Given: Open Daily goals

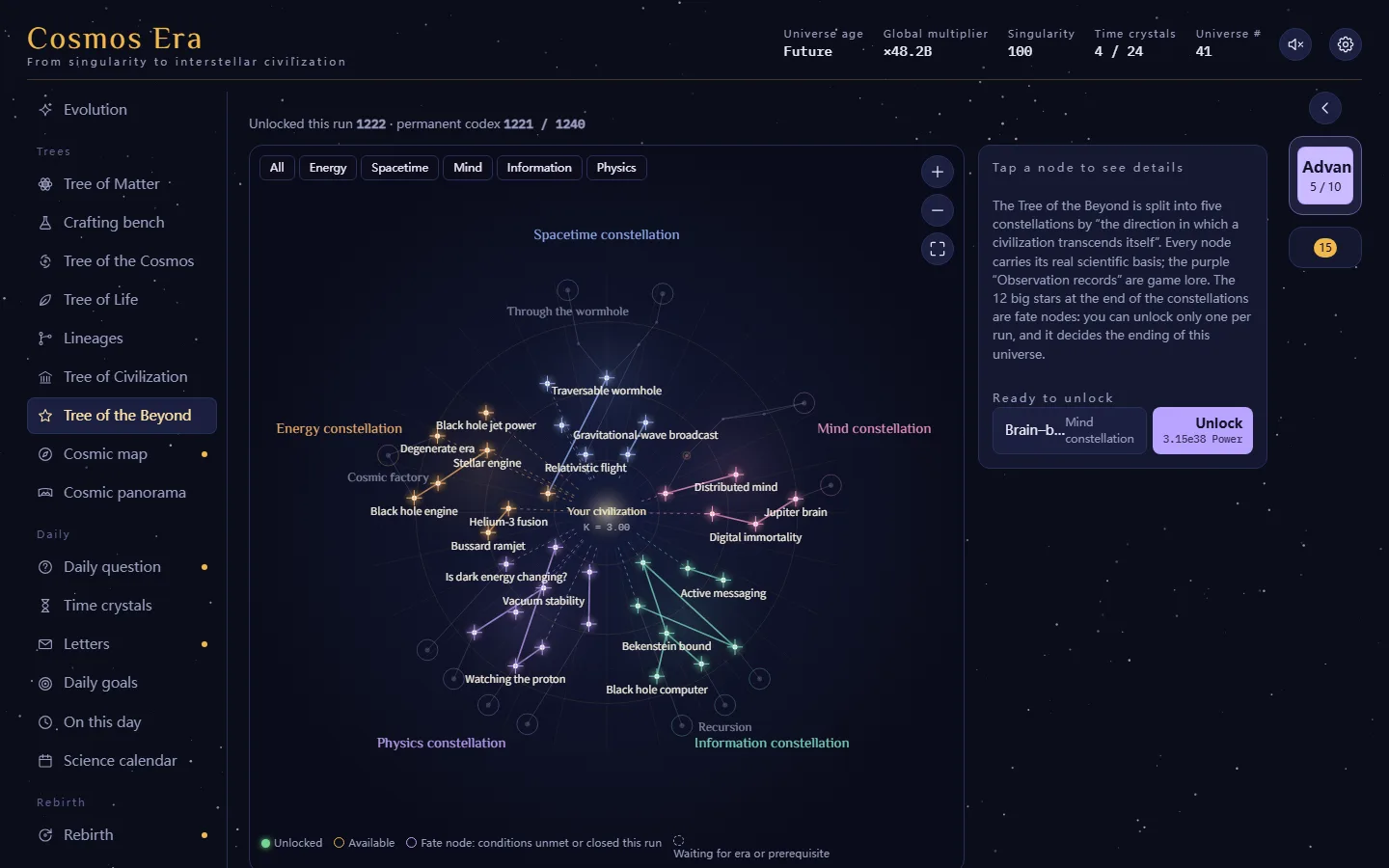Looking at the screenshot, I should (122, 683).
